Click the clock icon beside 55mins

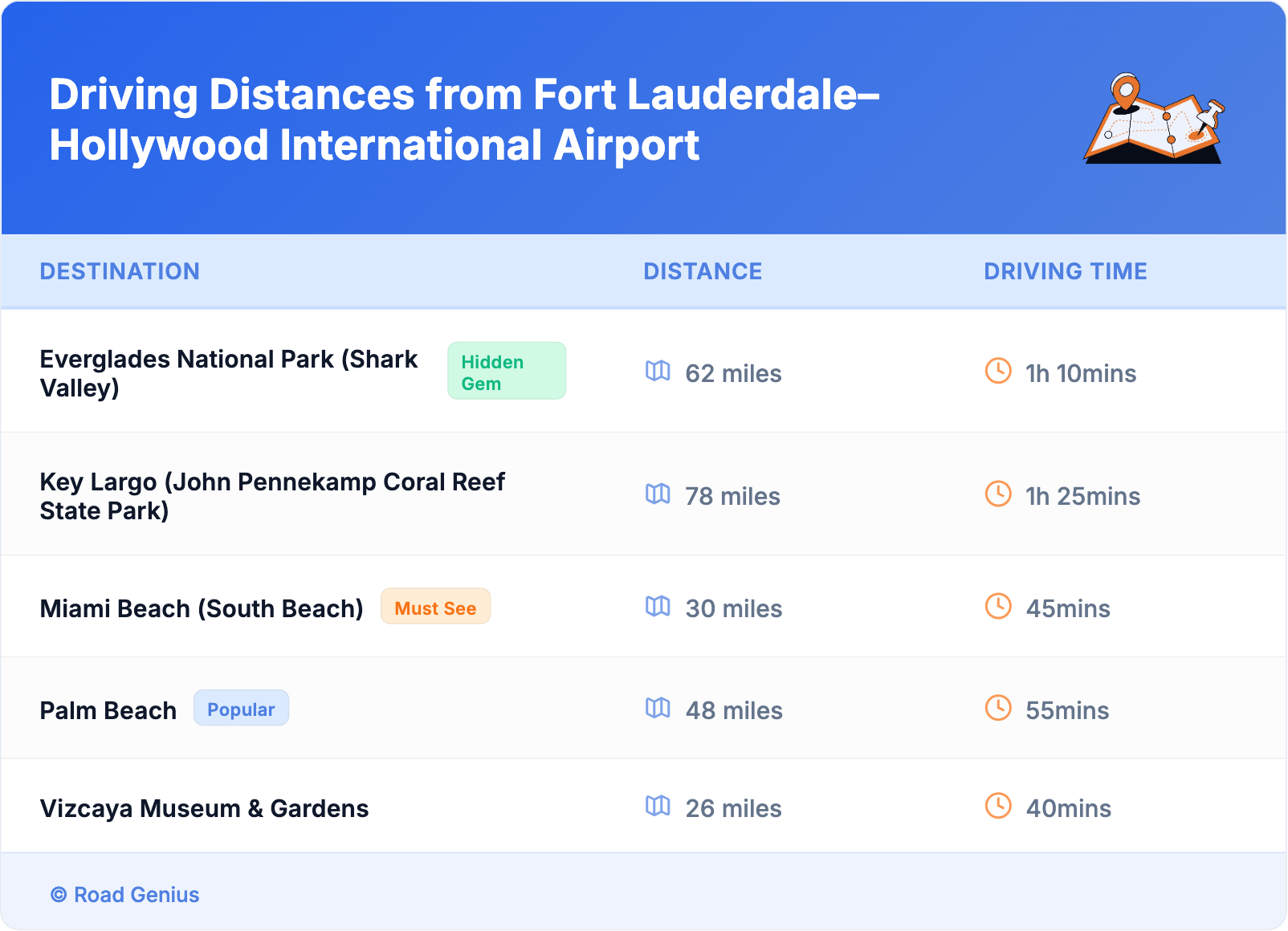point(998,708)
